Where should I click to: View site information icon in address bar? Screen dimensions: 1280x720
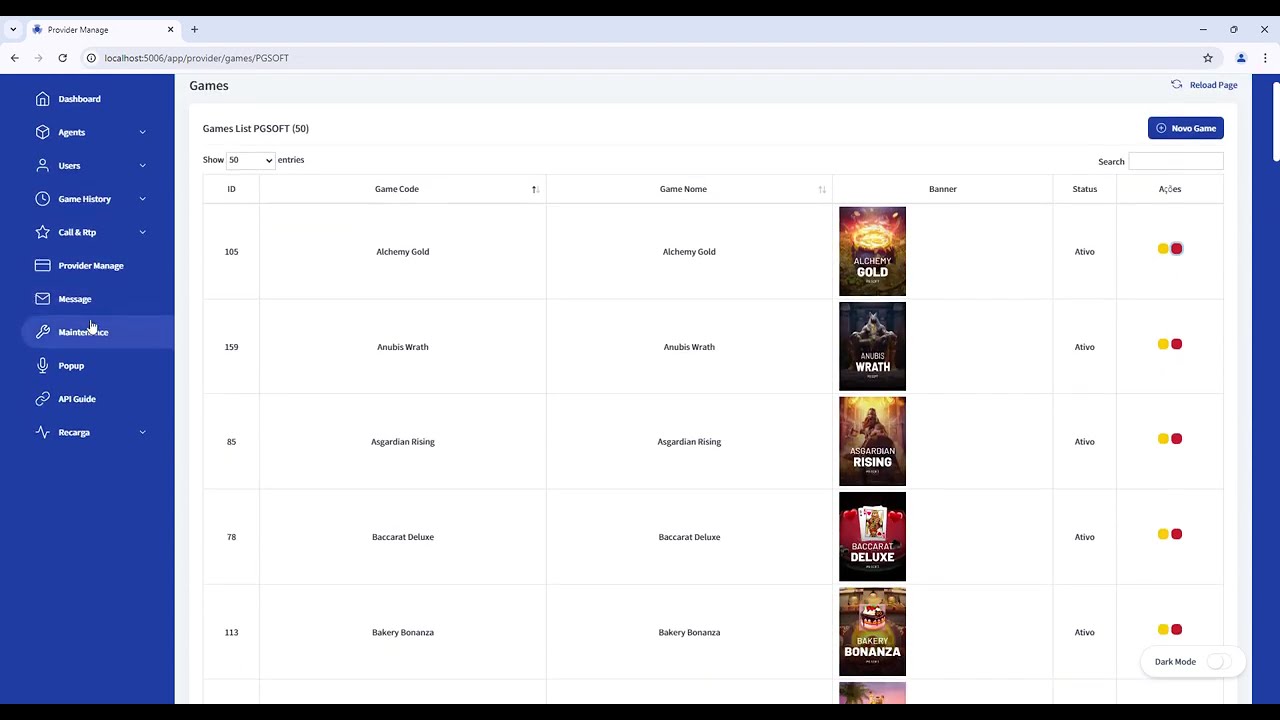[91, 58]
